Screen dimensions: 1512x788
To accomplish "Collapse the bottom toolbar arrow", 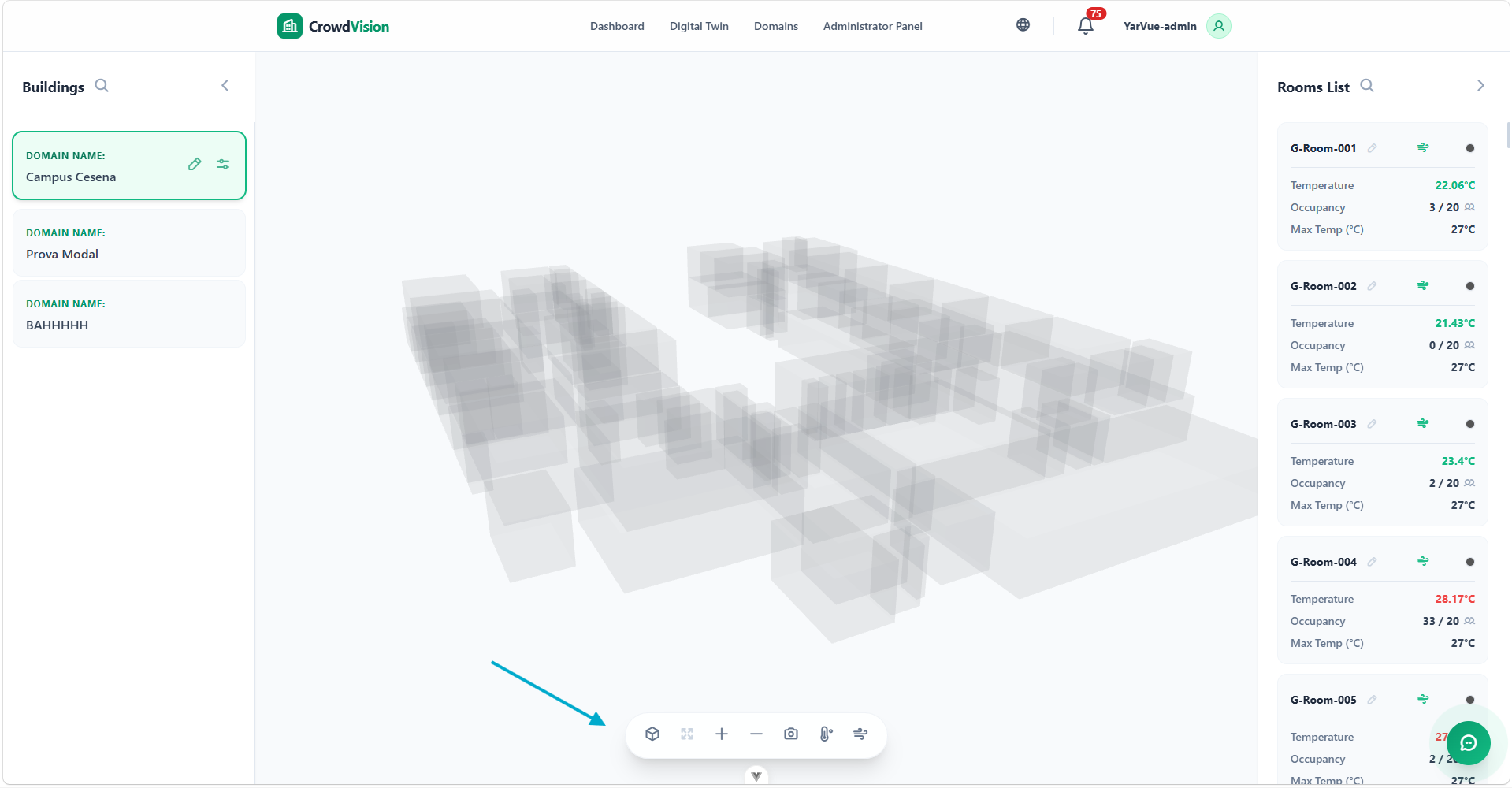I will [756, 776].
